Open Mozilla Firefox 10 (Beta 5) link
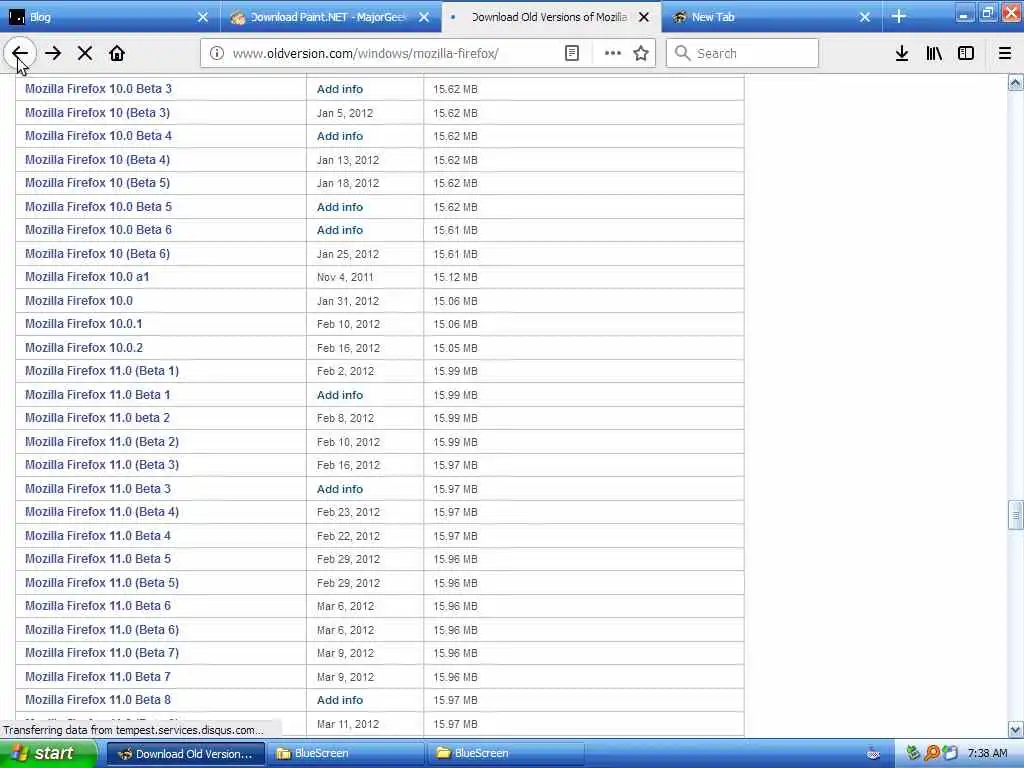The height and width of the screenshot is (768, 1024). [97, 183]
